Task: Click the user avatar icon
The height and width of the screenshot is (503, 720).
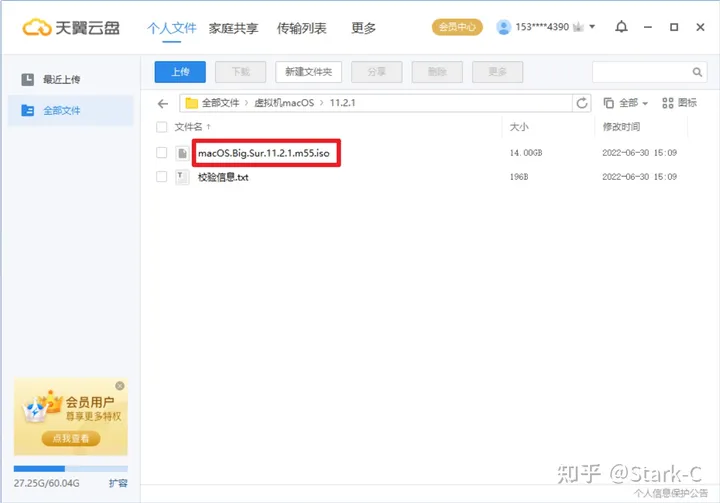Action: 503,27
